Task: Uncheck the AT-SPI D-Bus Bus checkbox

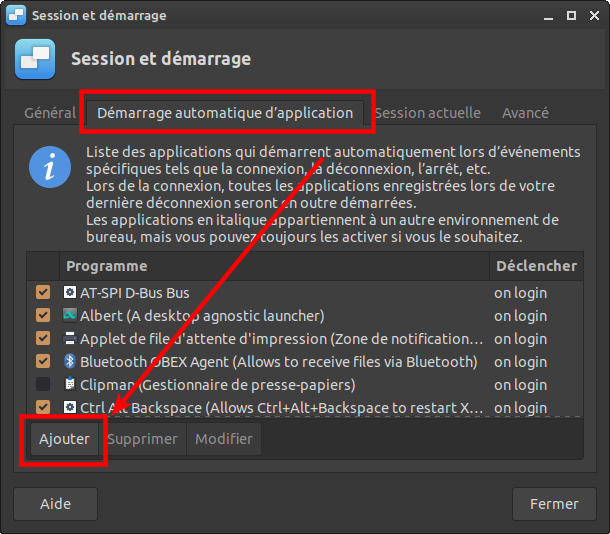Action: click(43, 293)
